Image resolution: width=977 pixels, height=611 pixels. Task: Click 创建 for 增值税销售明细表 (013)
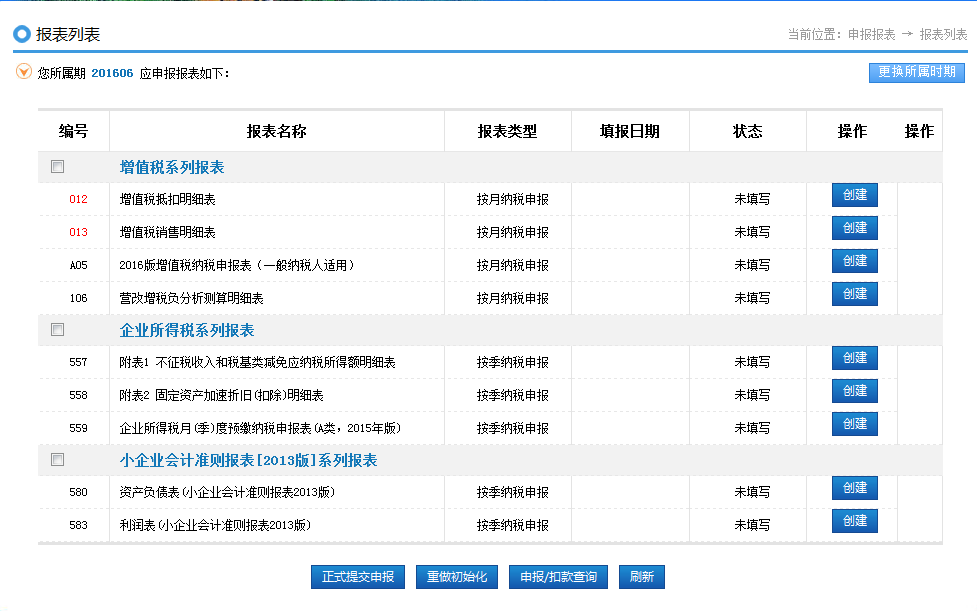tap(855, 228)
